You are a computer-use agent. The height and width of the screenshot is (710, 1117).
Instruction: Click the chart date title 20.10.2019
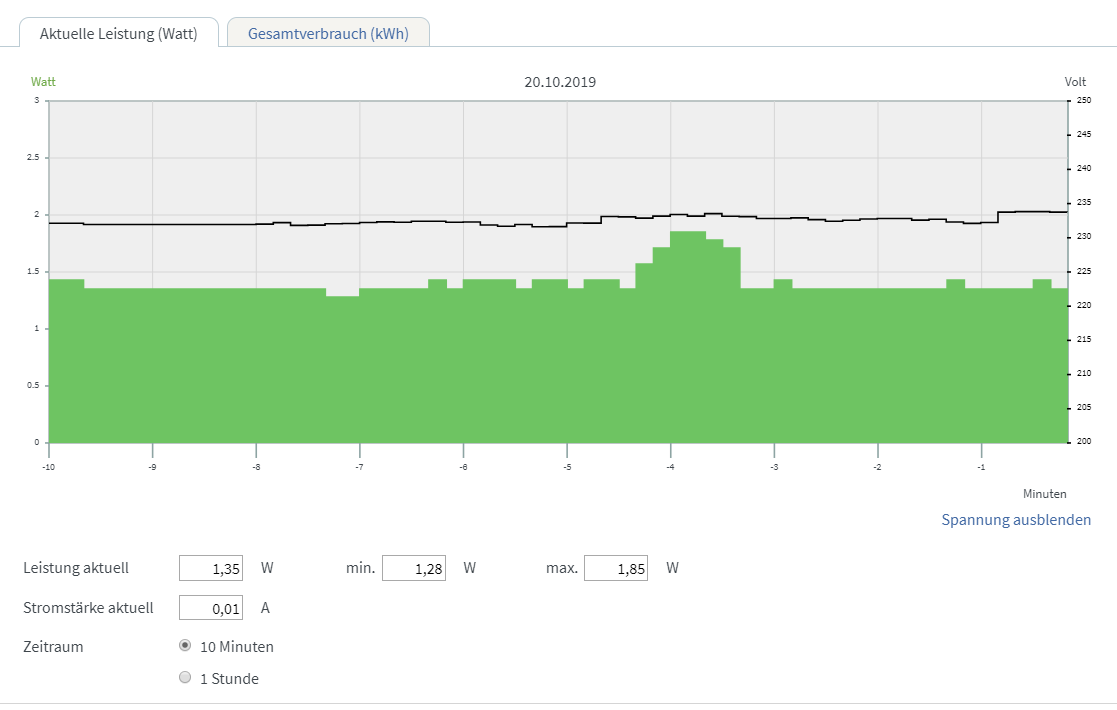click(560, 82)
